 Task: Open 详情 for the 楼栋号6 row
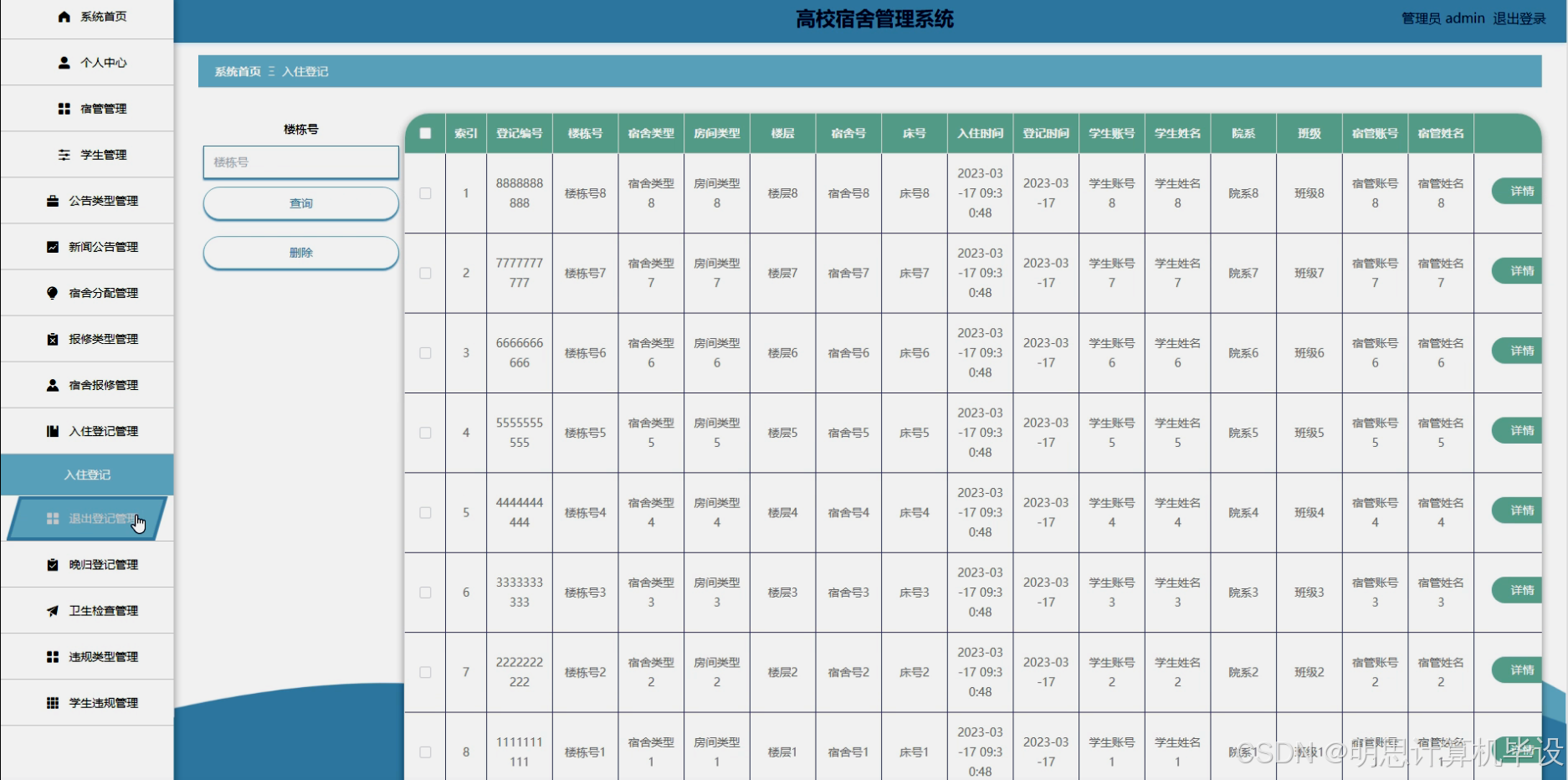[x=1517, y=351]
